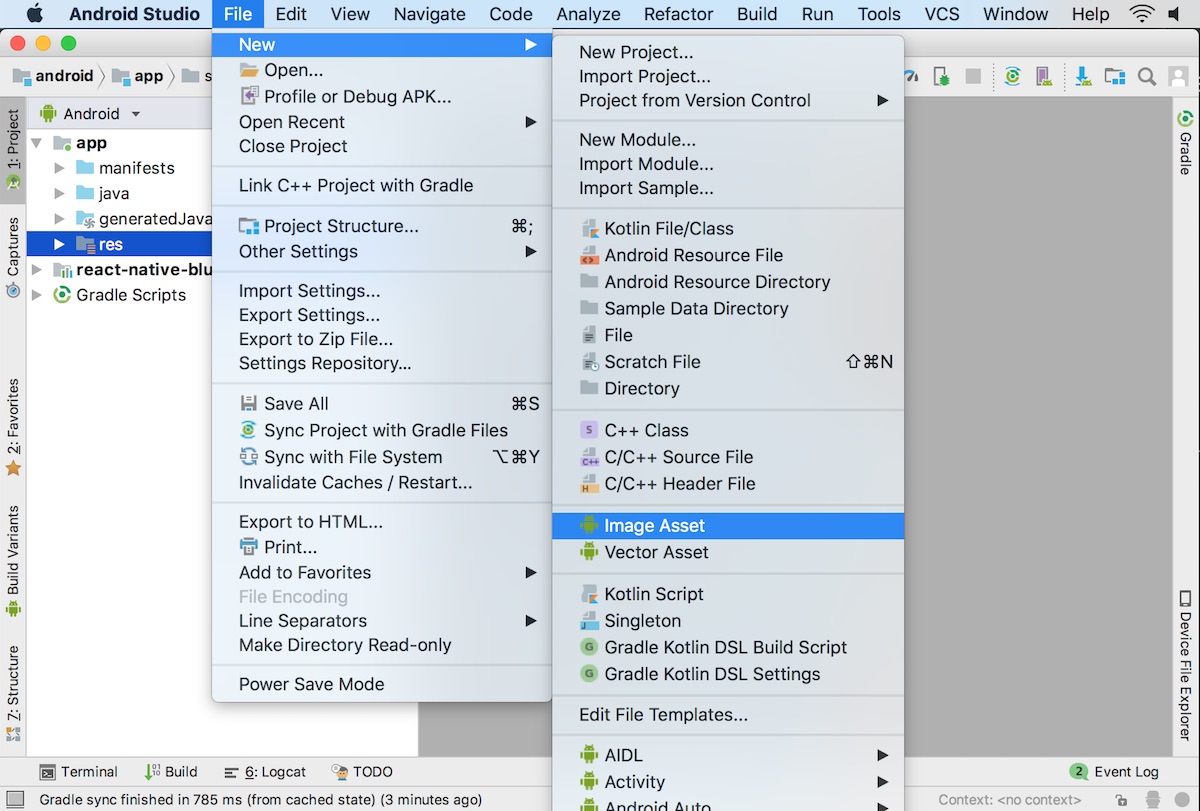The height and width of the screenshot is (811, 1200).
Task: Click the read-only lock toggle in the status bar
Action: [x=1121, y=799]
